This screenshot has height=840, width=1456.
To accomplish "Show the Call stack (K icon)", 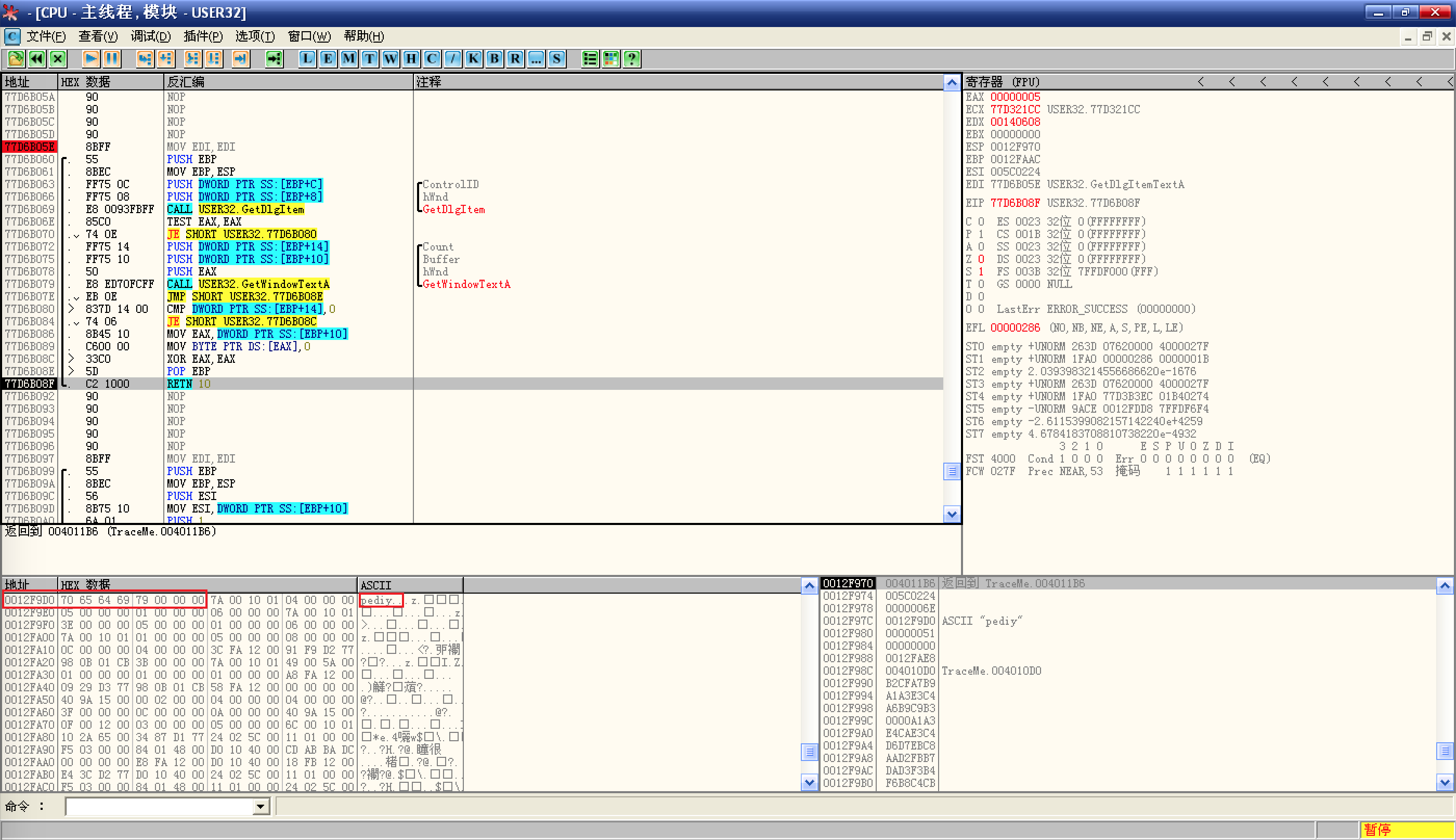I will 473,58.
